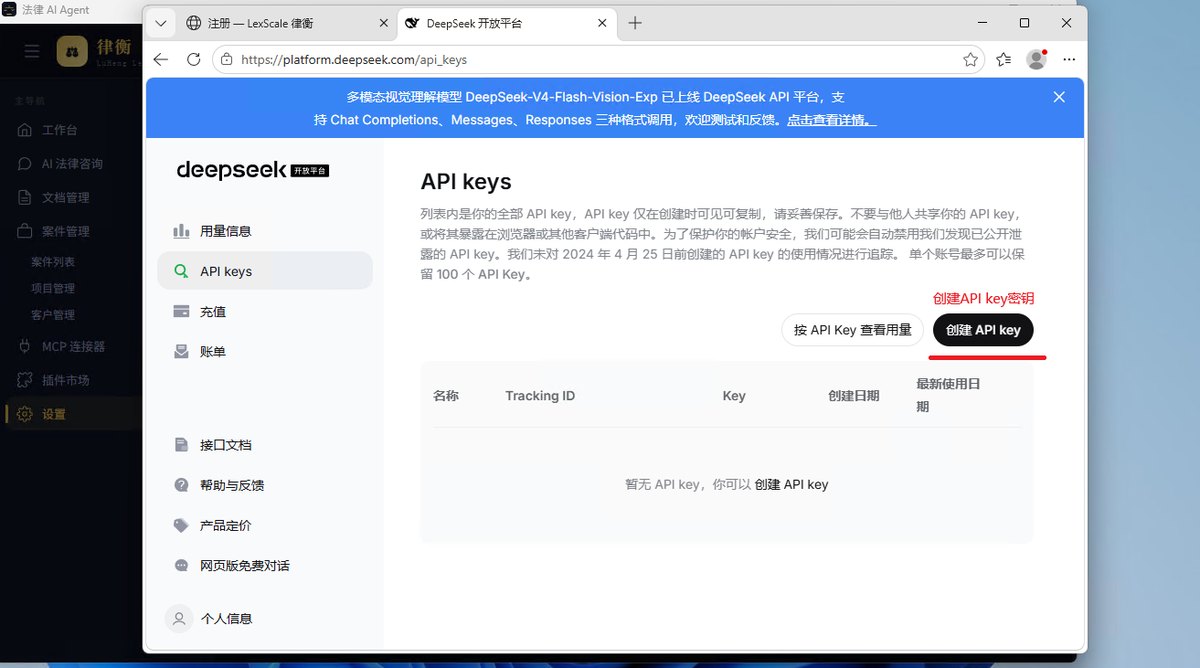Click the deepseek 开放平台 logo
Viewport: 1200px width, 668px height.
click(253, 170)
